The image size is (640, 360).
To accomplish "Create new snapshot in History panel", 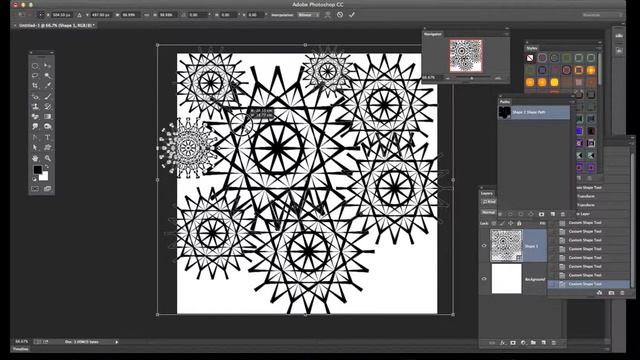I will 611,293.
